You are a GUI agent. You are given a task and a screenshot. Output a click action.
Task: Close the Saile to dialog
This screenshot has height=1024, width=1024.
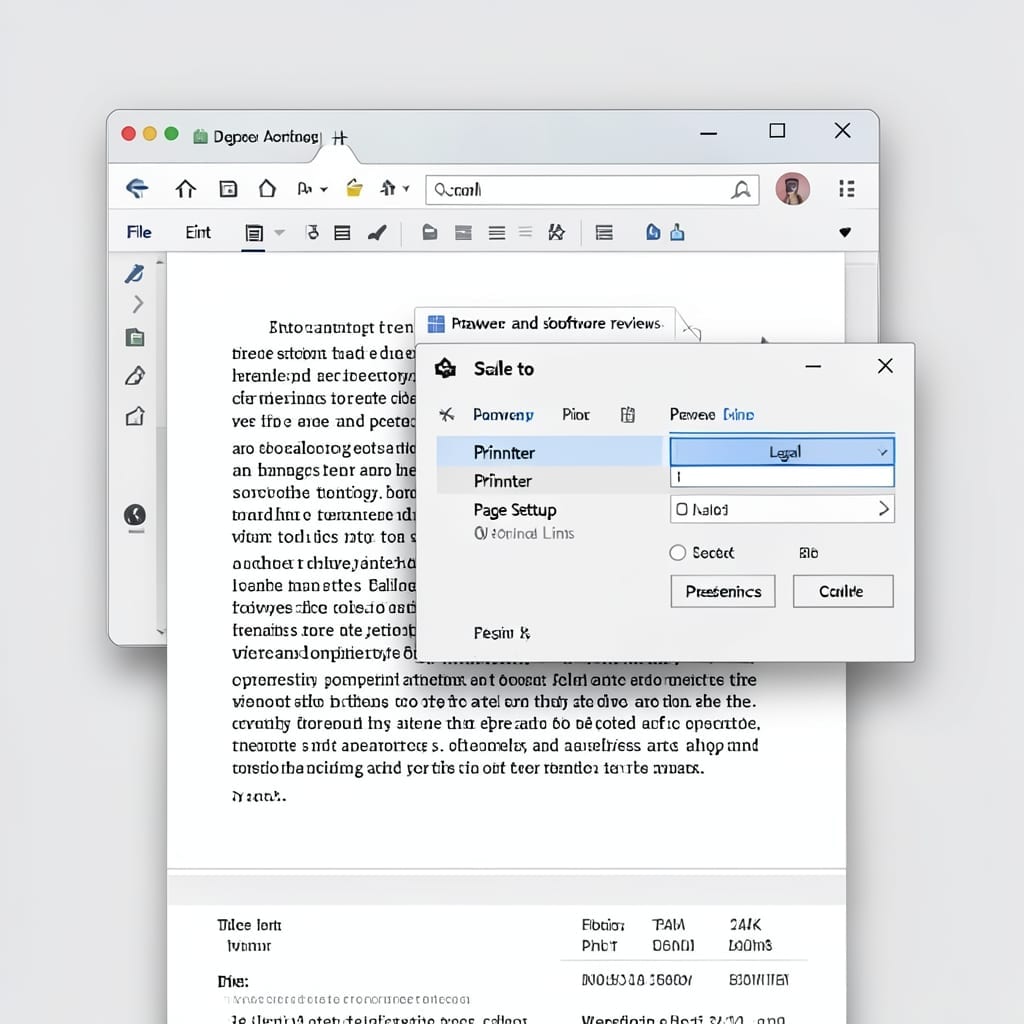(885, 366)
